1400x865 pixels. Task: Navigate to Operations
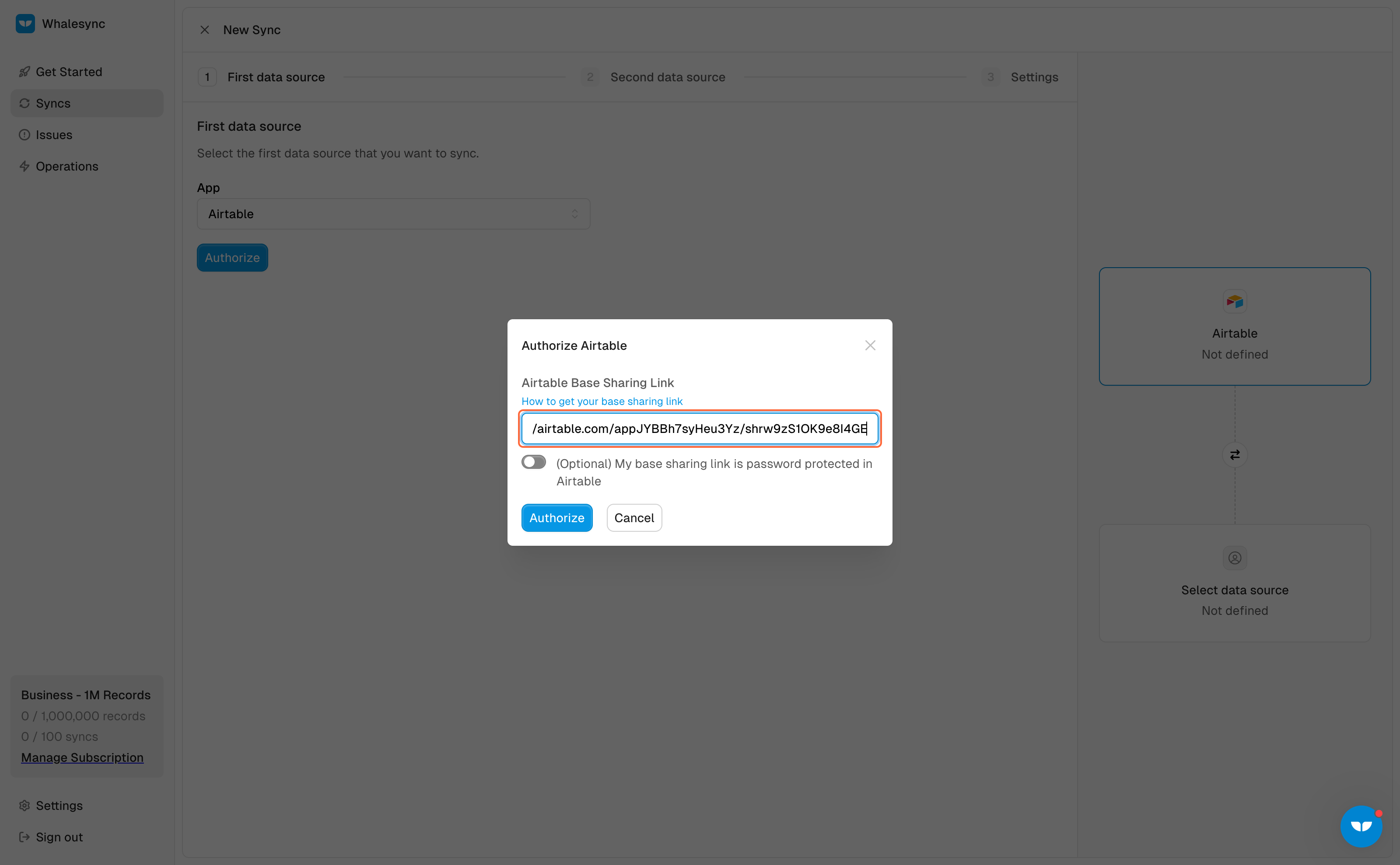(87, 166)
